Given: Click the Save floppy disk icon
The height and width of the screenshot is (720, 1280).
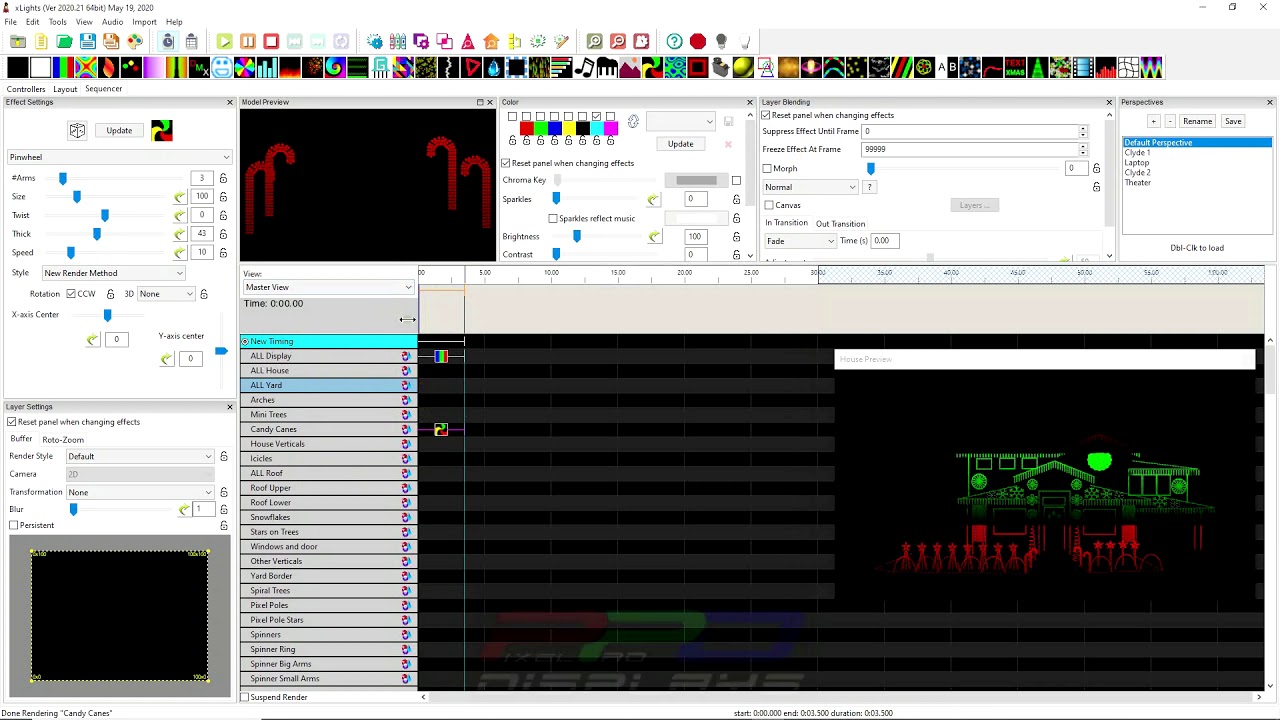Looking at the screenshot, I should tap(88, 41).
